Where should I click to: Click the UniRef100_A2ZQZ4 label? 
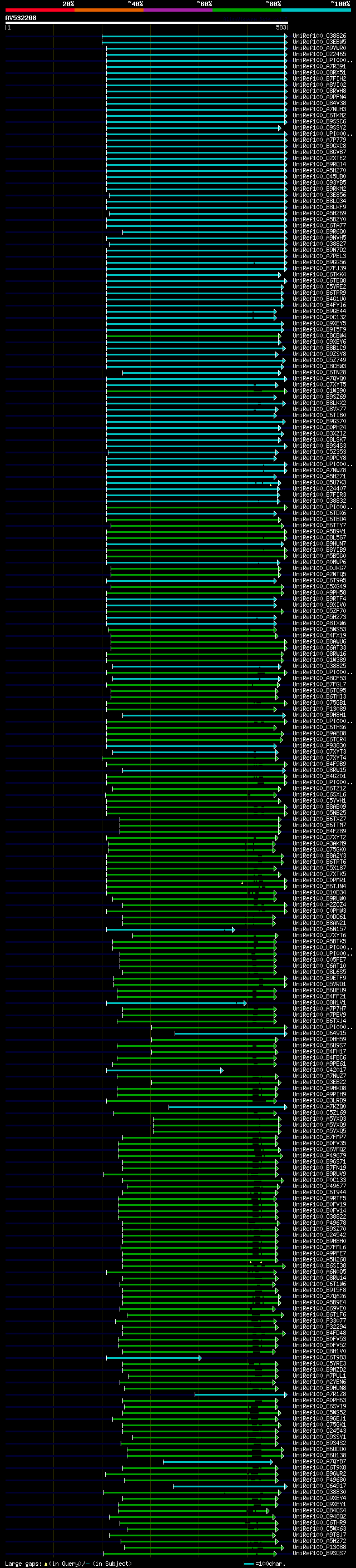(x=319, y=904)
